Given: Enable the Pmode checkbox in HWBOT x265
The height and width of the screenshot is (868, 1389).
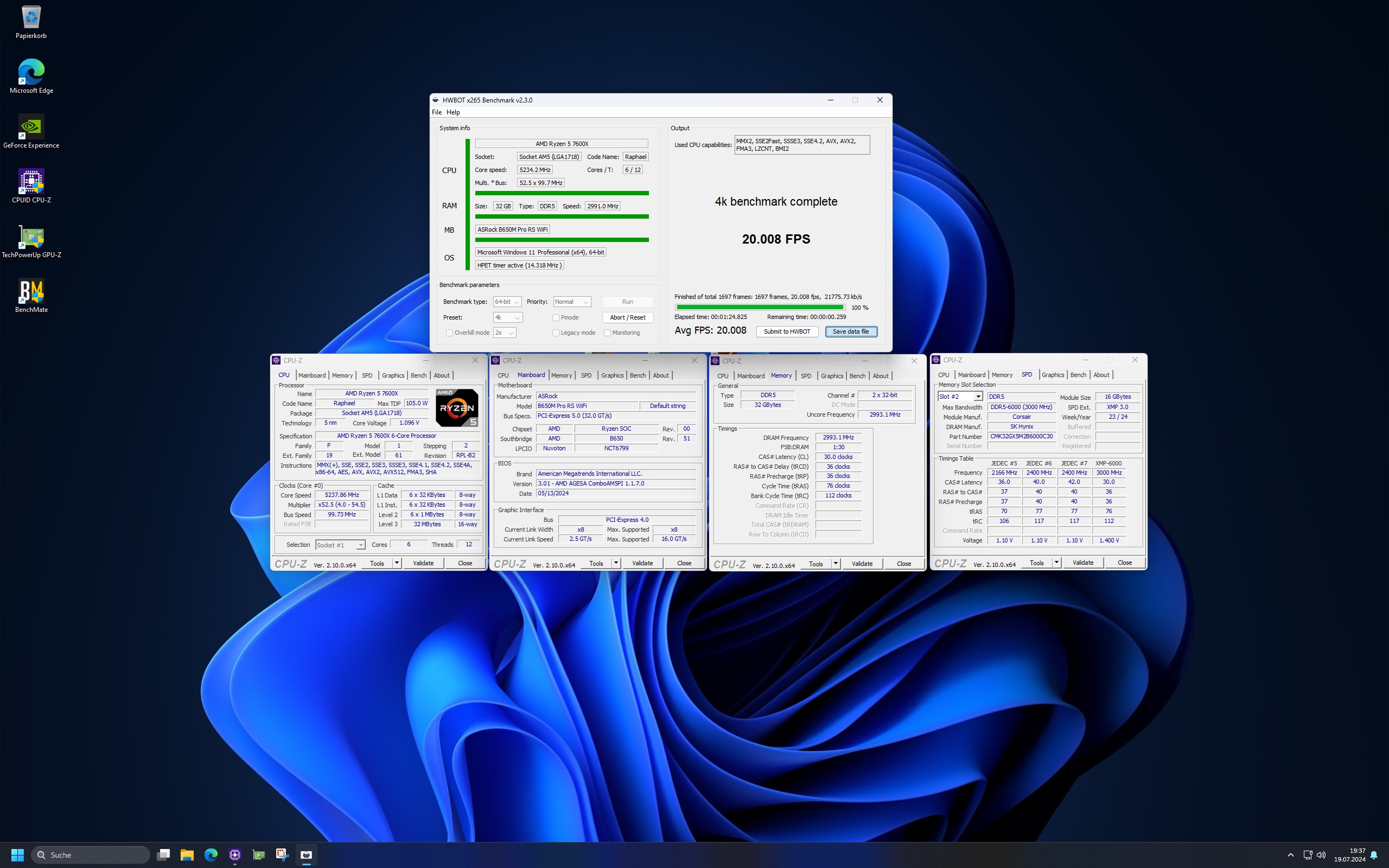Looking at the screenshot, I should click(556, 317).
